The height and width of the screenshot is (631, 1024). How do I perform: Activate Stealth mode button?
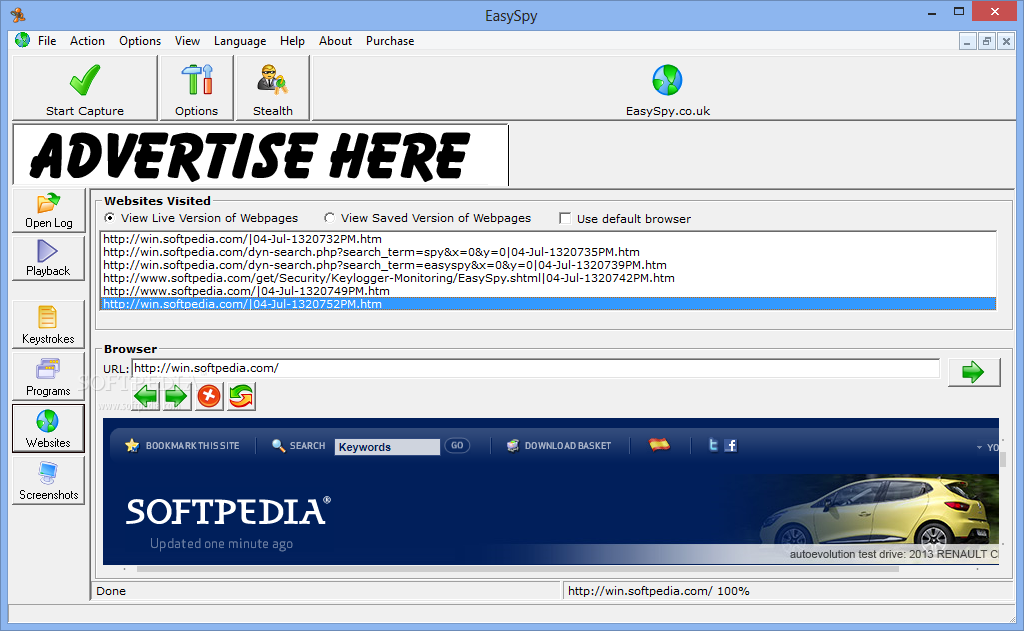(x=273, y=88)
